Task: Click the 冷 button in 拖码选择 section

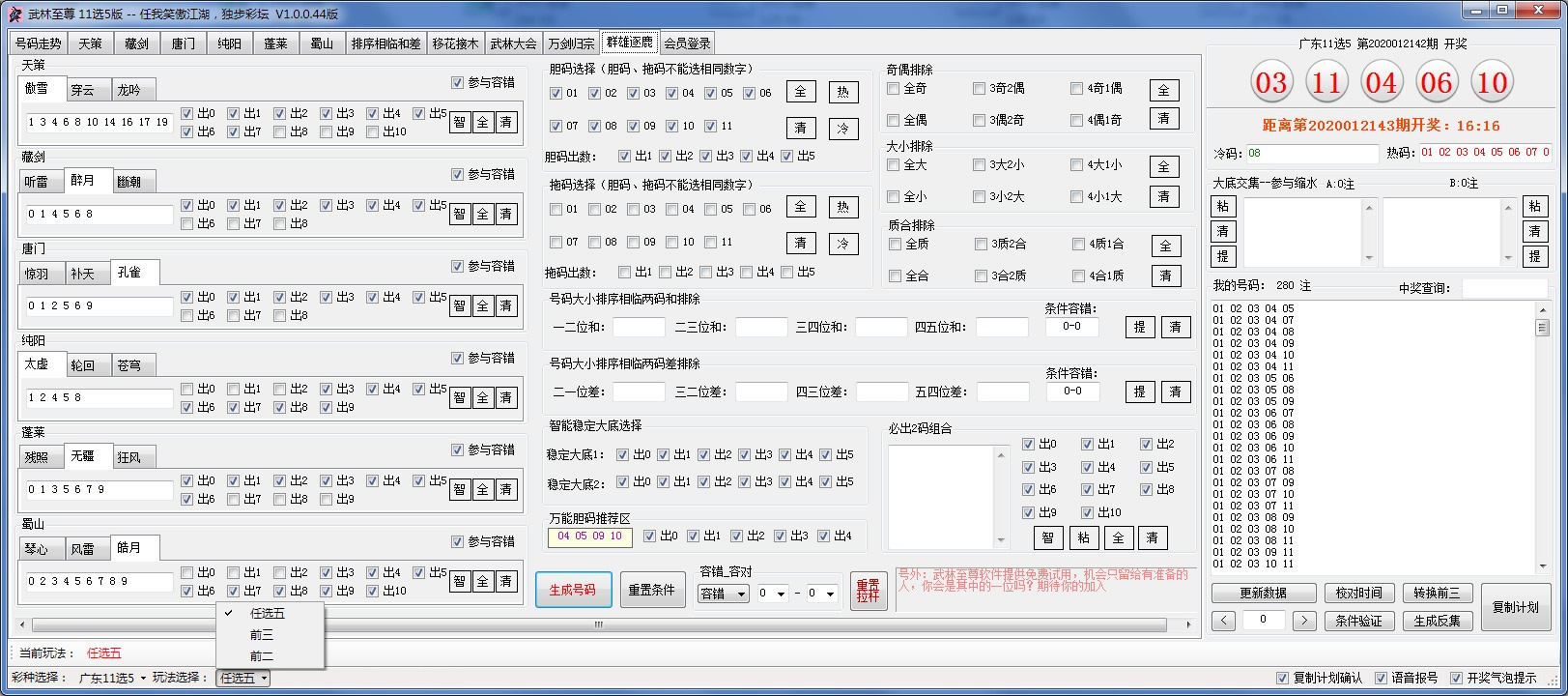Action: pyautogui.click(x=842, y=243)
